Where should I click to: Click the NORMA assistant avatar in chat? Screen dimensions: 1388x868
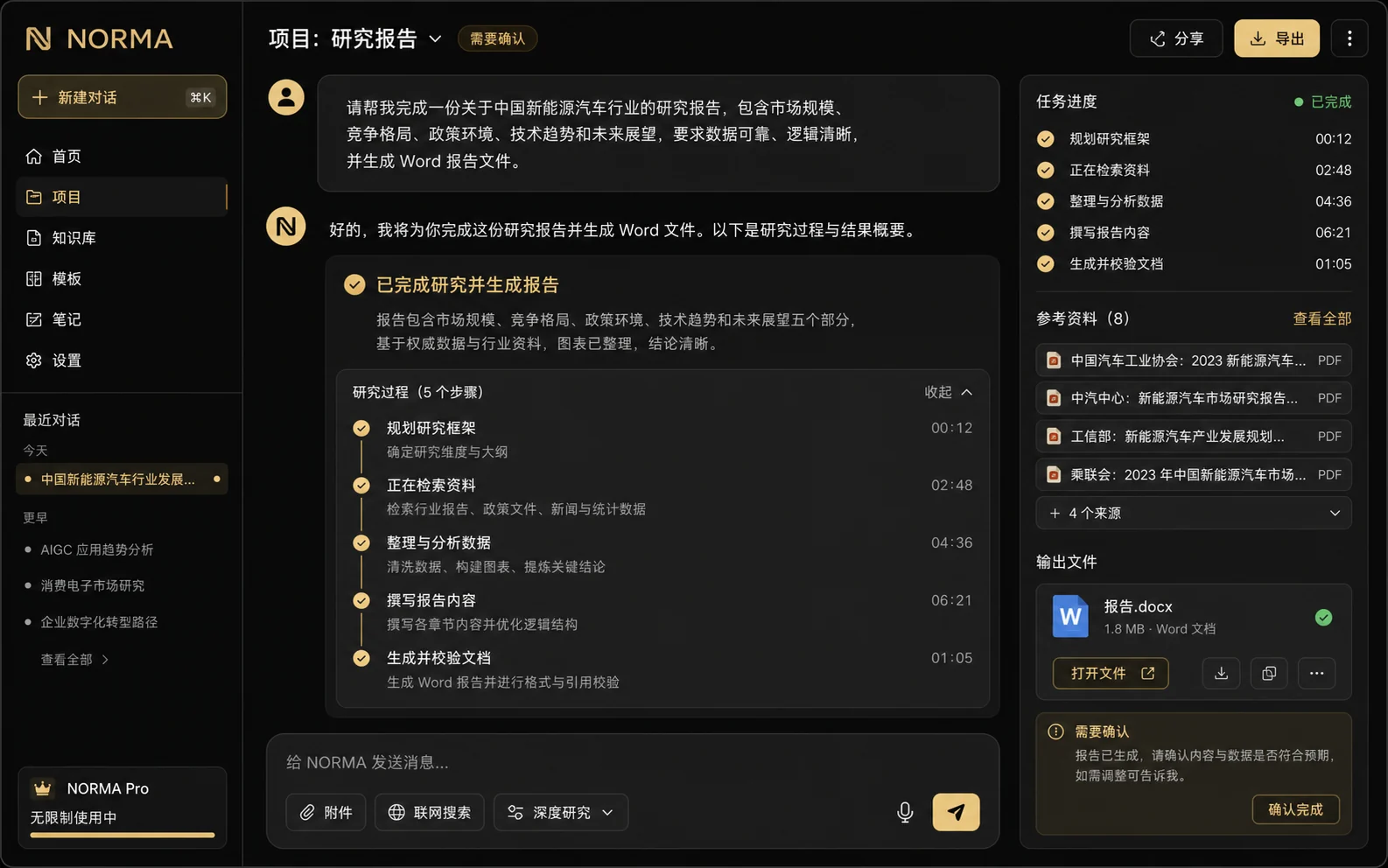tap(286, 227)
